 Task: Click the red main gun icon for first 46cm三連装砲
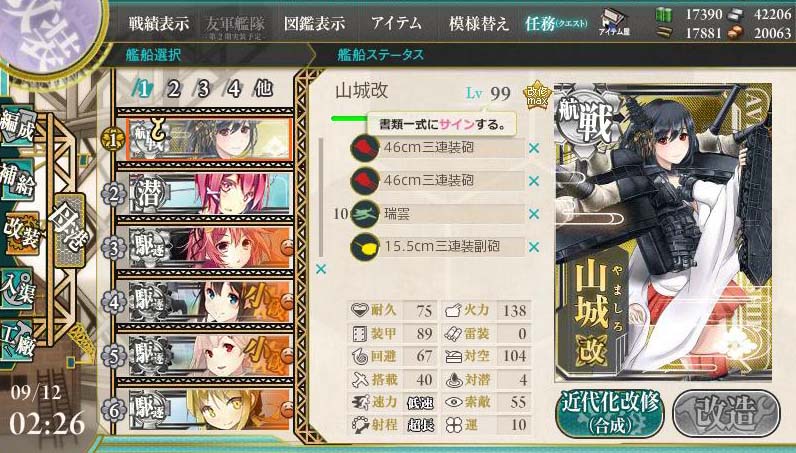tap(365, 148)
